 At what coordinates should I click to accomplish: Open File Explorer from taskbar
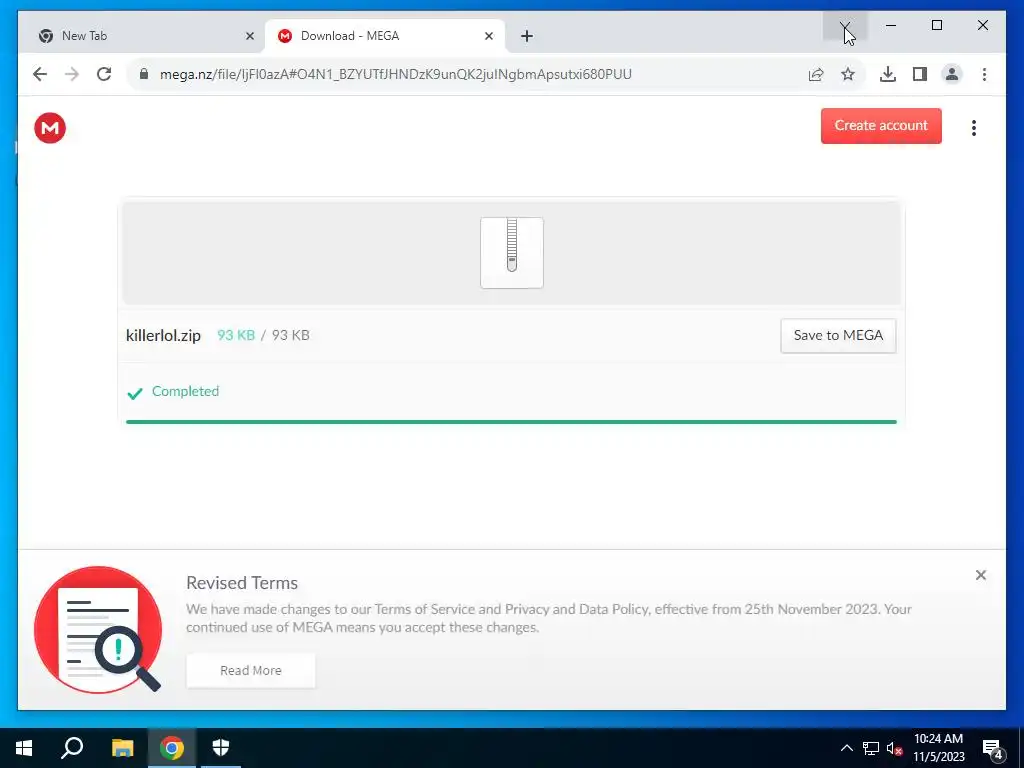point(122,748)
